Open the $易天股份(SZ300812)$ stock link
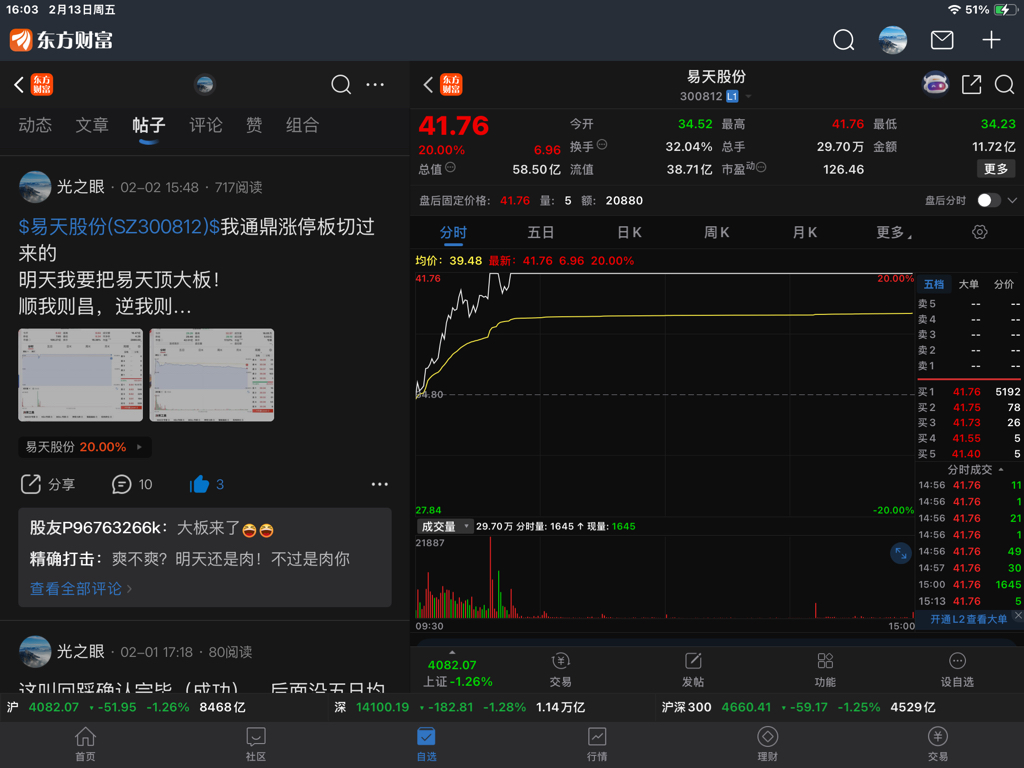1024x768 pixels. pos(119,227)
